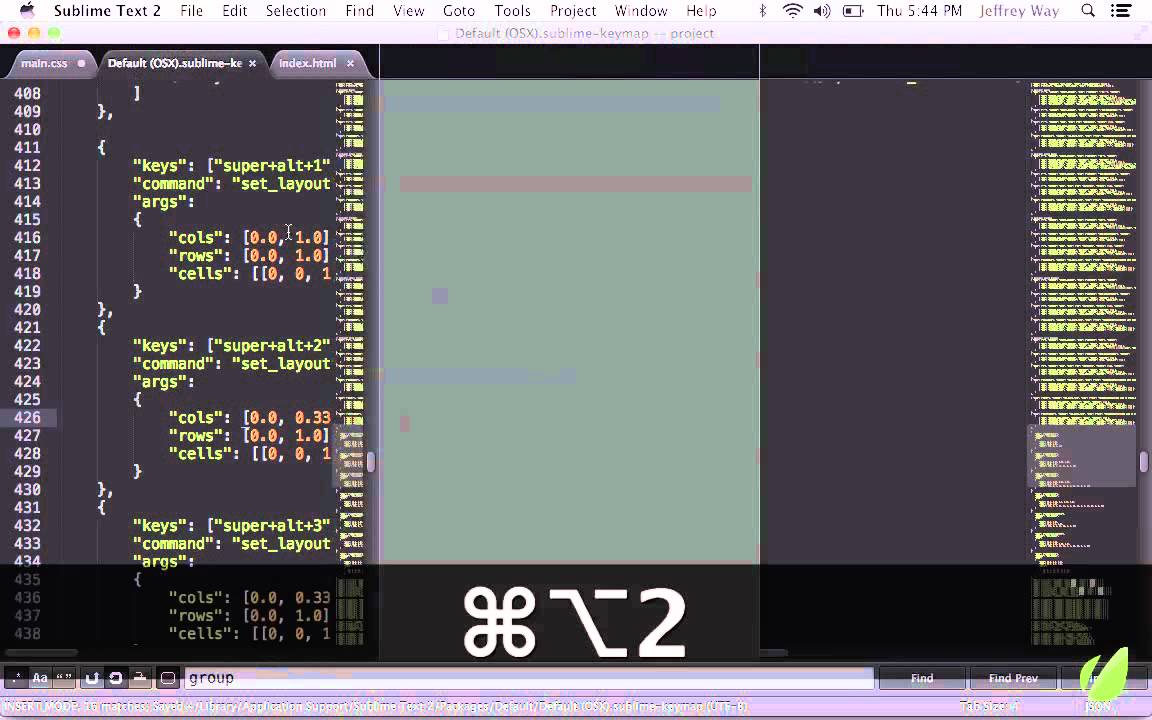Click the Bluetooth menu bar icon
Image resolution: width=1152 pixels, height=720 pixels.
click(763, 10)
